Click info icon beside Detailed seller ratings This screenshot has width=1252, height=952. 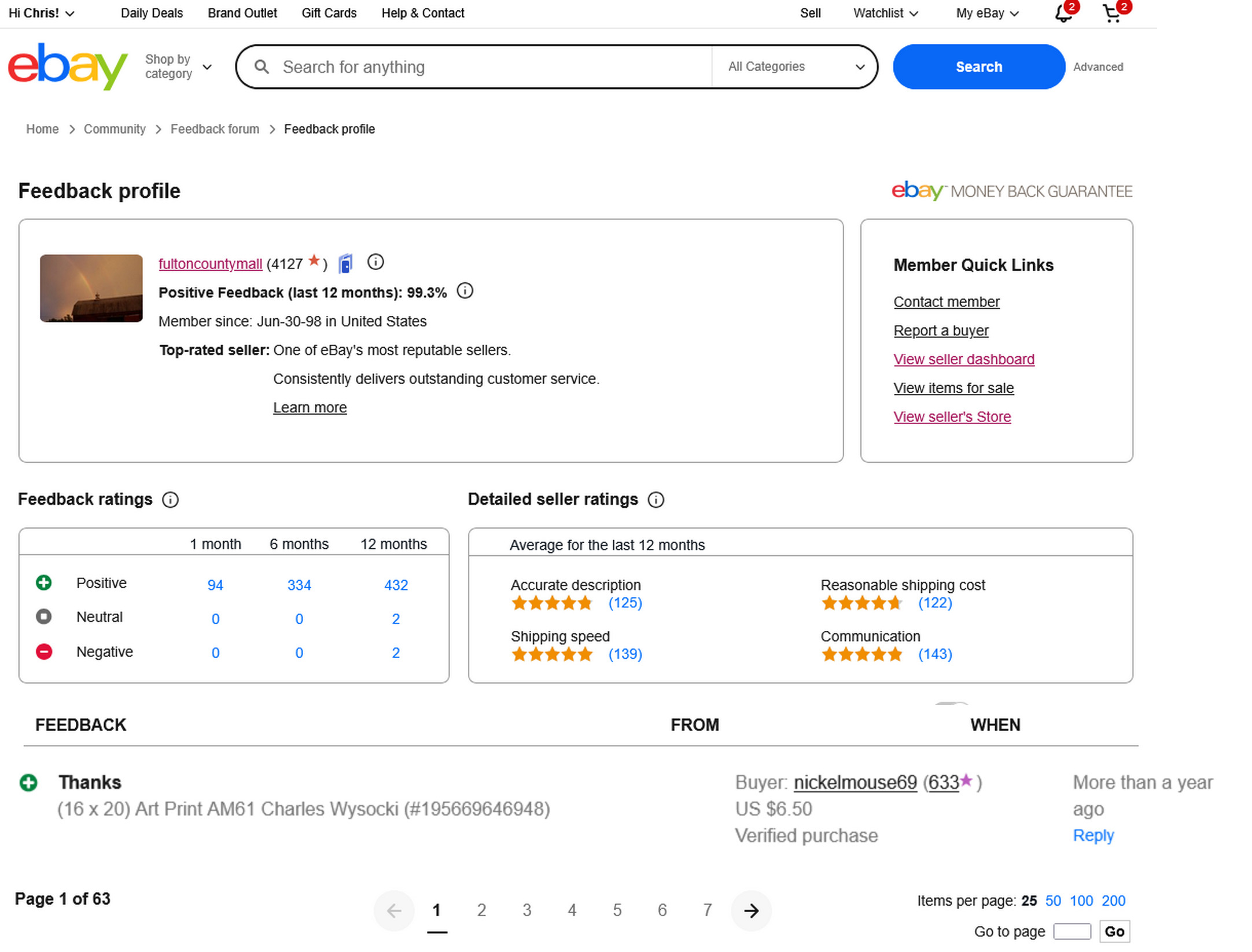point(656,500)
